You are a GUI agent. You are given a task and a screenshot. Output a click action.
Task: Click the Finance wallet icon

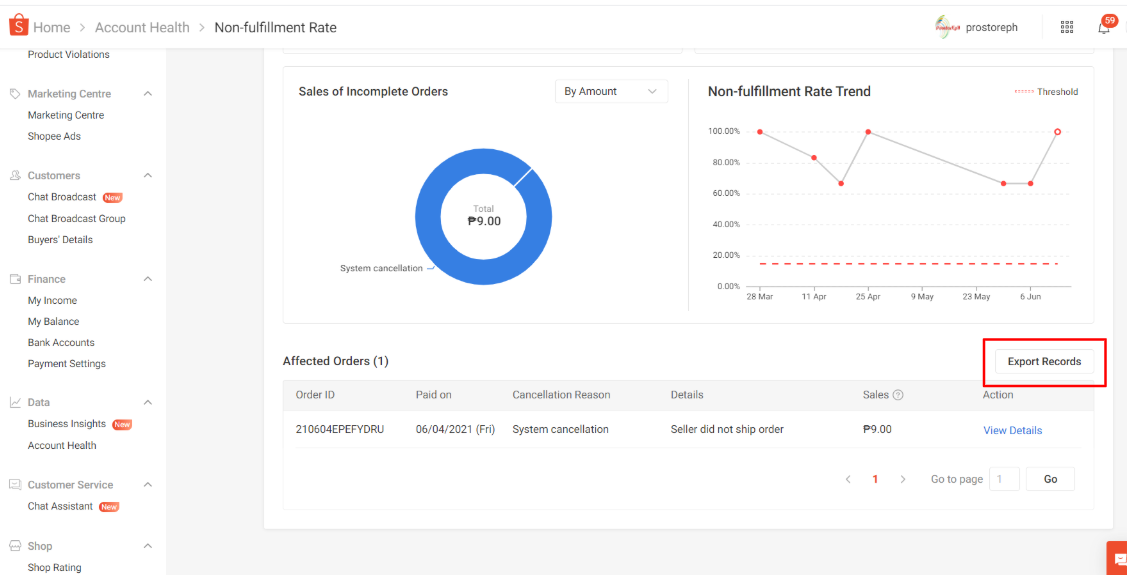[14, 279]
